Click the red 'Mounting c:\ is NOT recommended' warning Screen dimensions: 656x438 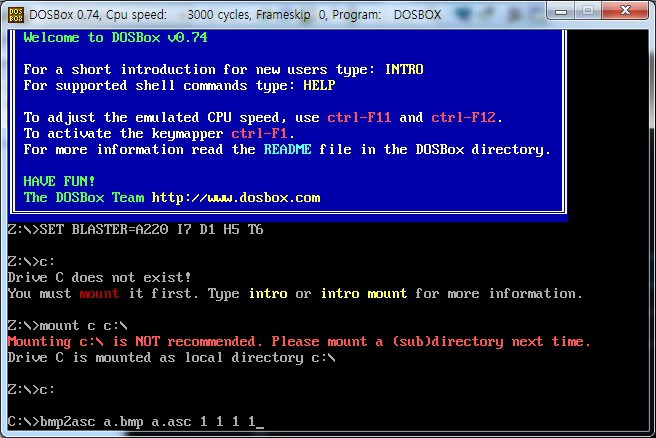[299, 342]
